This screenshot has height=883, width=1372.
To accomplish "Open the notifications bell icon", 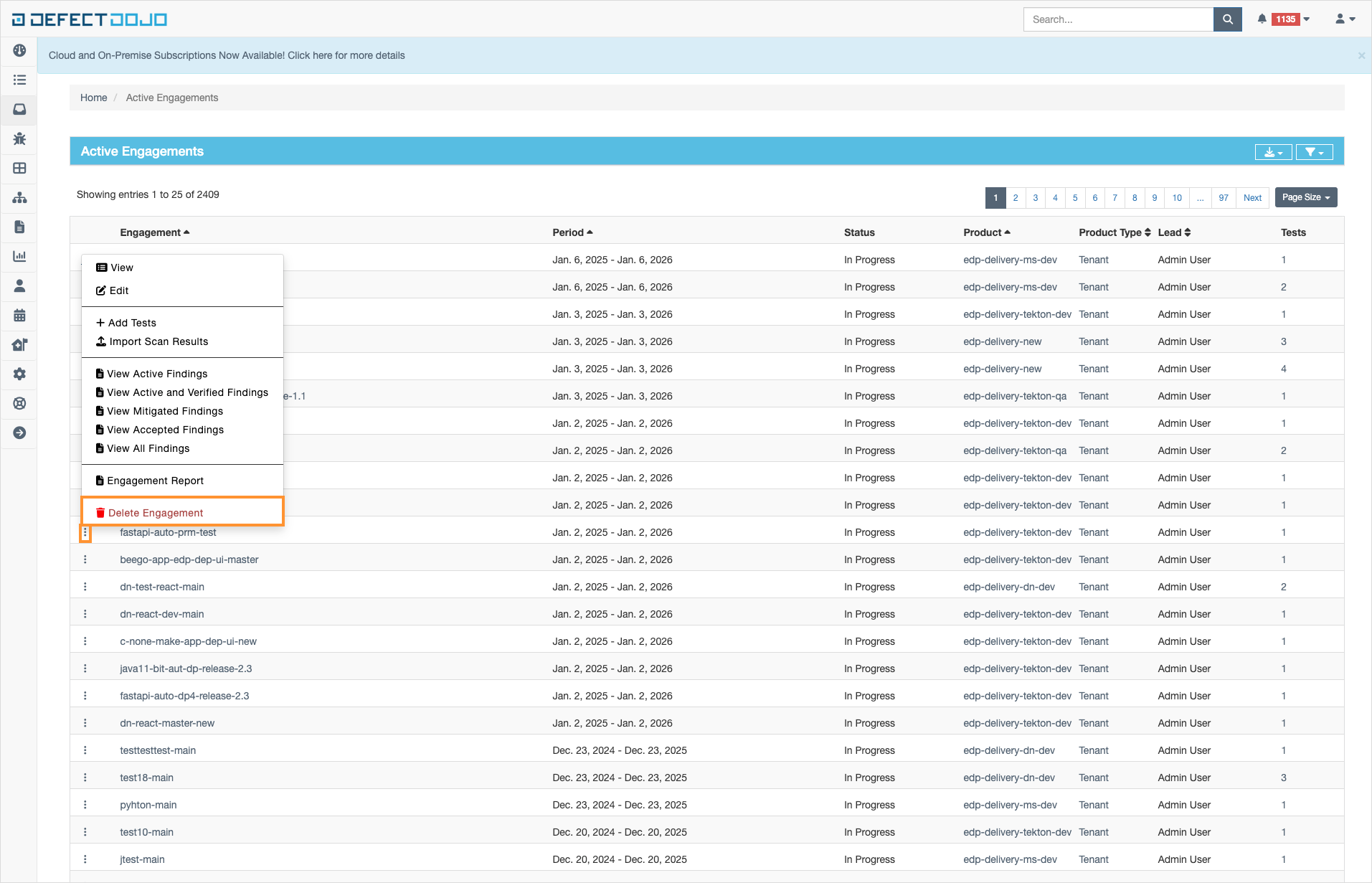I will pyautogui.click(x=1262, y=19).
